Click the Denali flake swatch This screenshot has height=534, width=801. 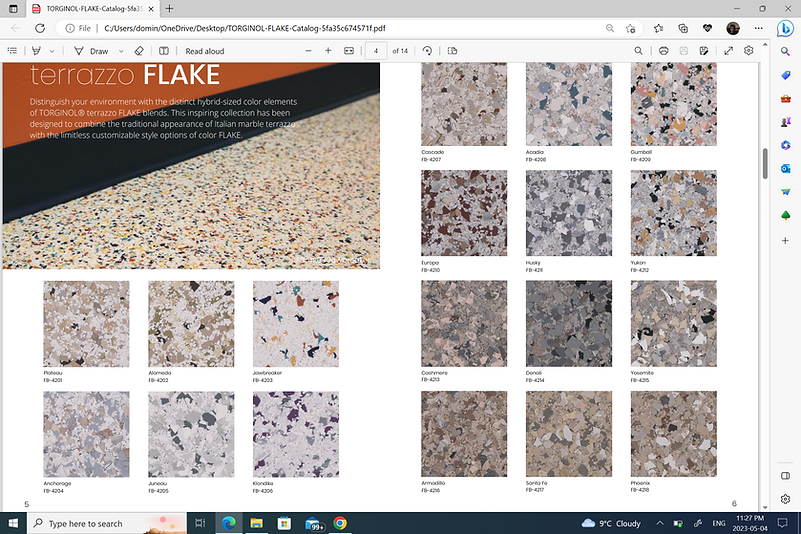569,323
